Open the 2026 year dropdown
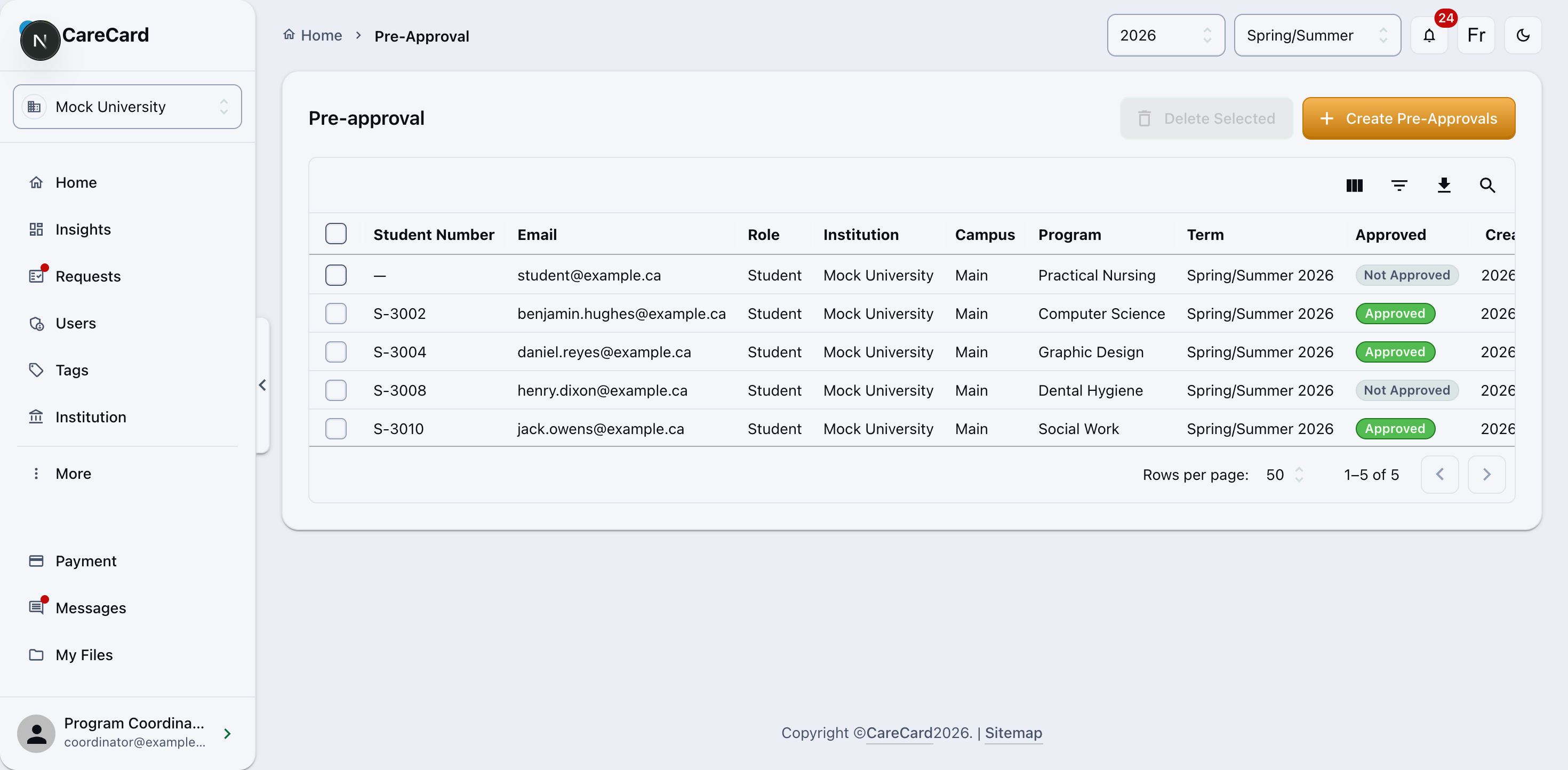Image resolution: width=1568 pixels, height=770 pixels. (x=1166, y=35)
